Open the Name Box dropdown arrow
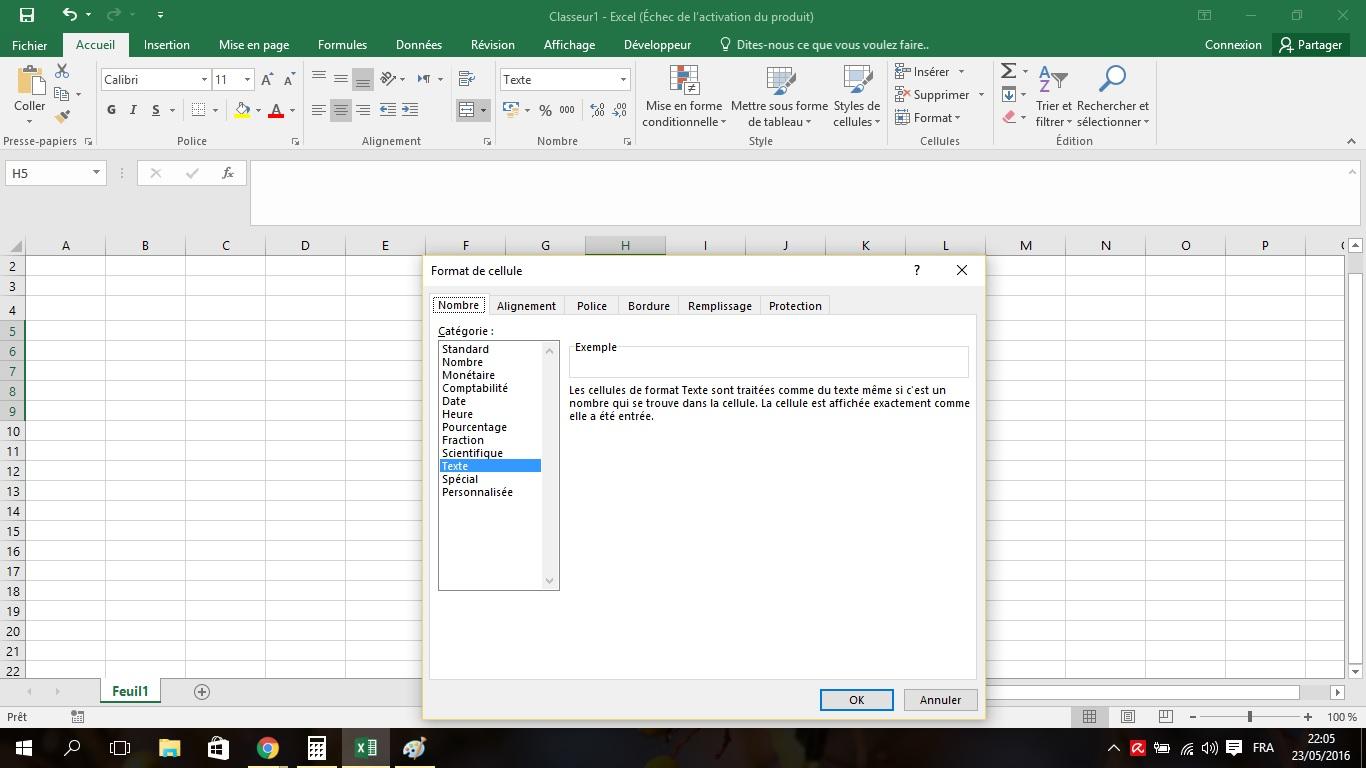 (x=96, y=173)
